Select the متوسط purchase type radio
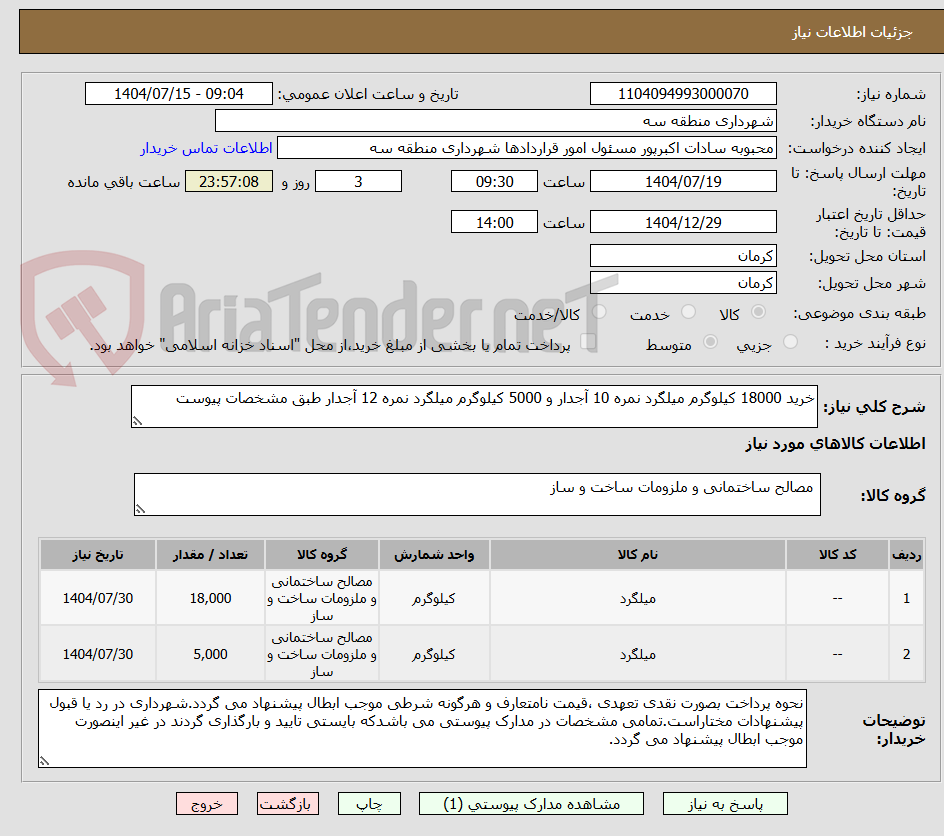This screenshot has width=944, height=836. (710, 342)
